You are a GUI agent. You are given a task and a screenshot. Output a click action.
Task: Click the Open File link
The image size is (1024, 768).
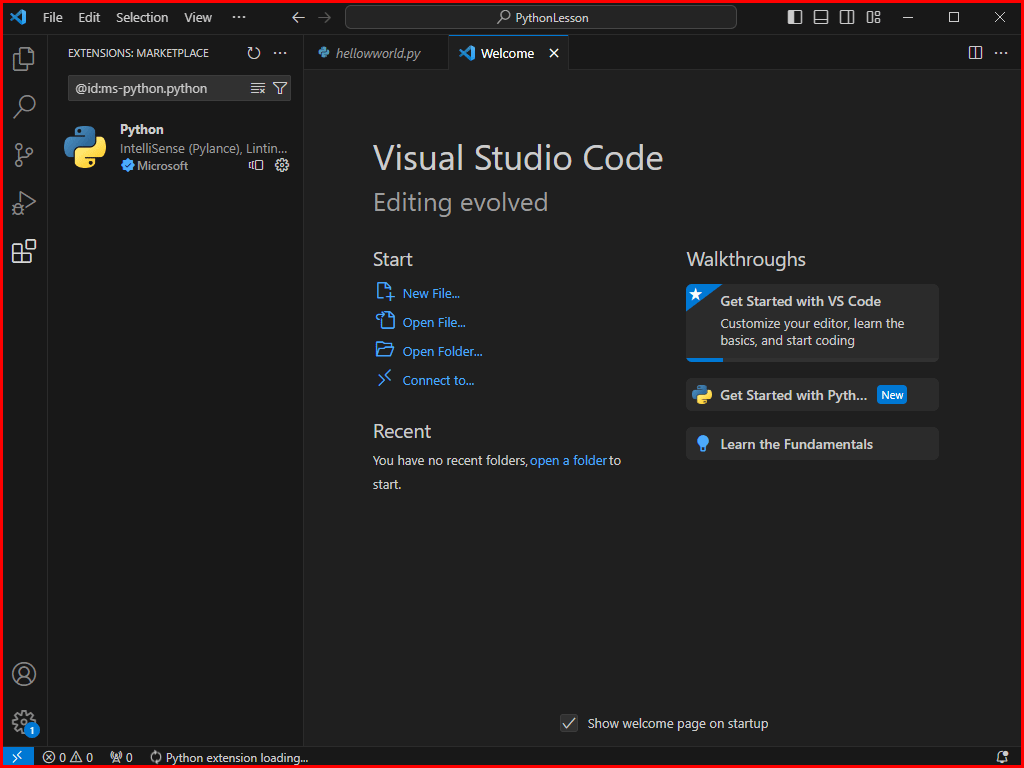pyautogui.click(x=434, y=323)
